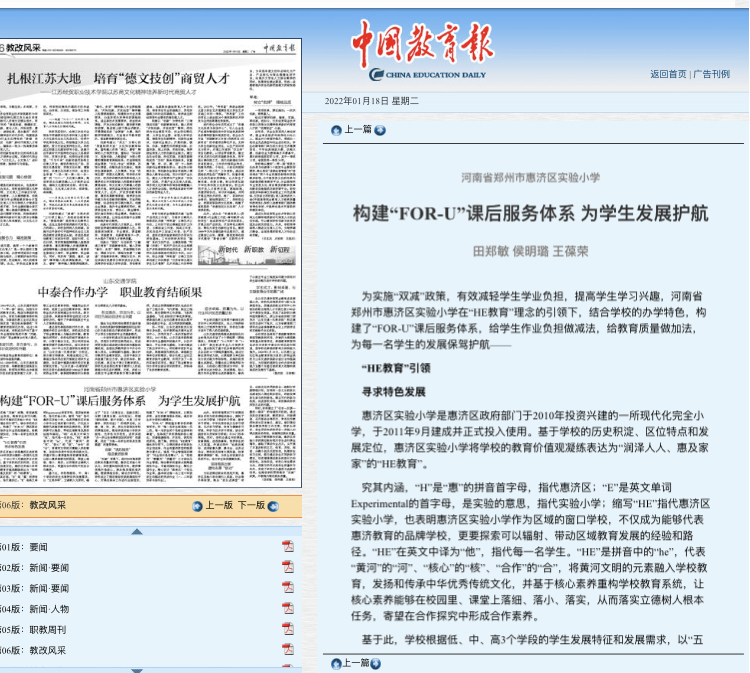Go to the next page via 下一版

[x=252, y=505]
